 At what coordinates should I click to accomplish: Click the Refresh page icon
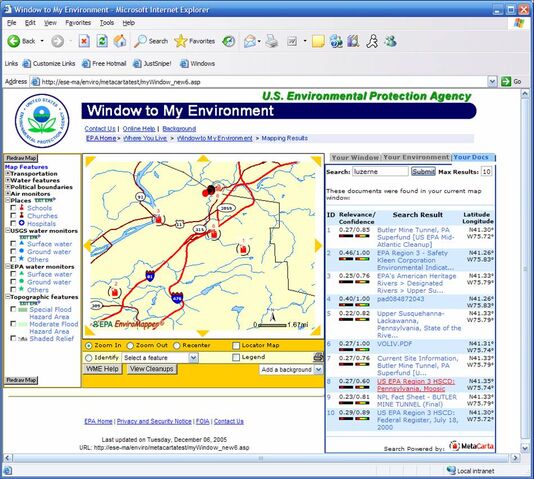[x=102, y=41]
